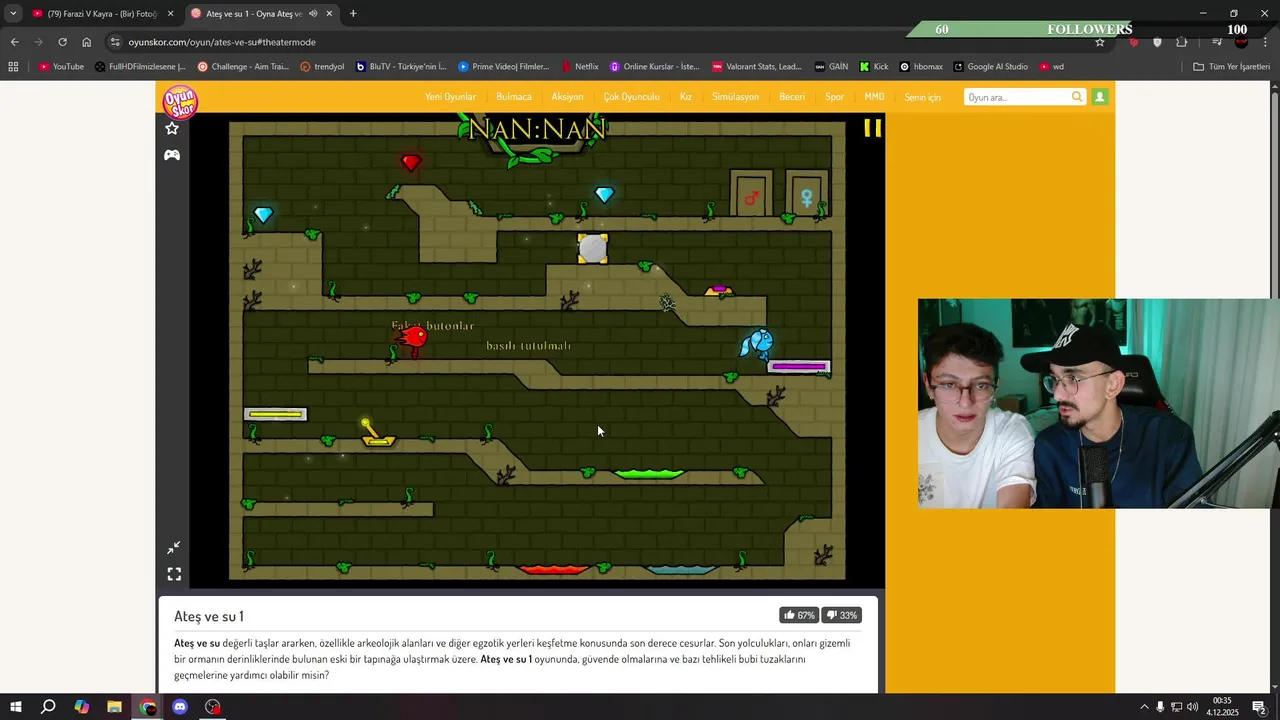The height and width of the screenshot is (720, 1280).
Task: Expand the tab search dropdown arrow
Action: (13, 14)
